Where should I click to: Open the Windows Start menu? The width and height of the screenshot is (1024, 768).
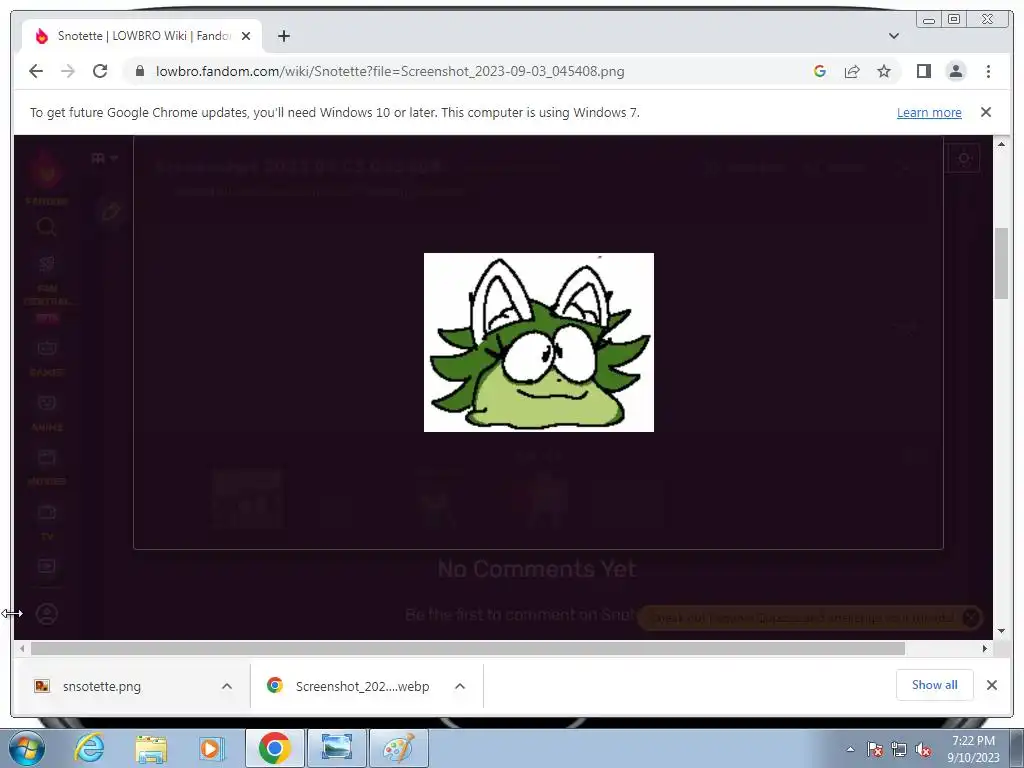pos(25,748)
